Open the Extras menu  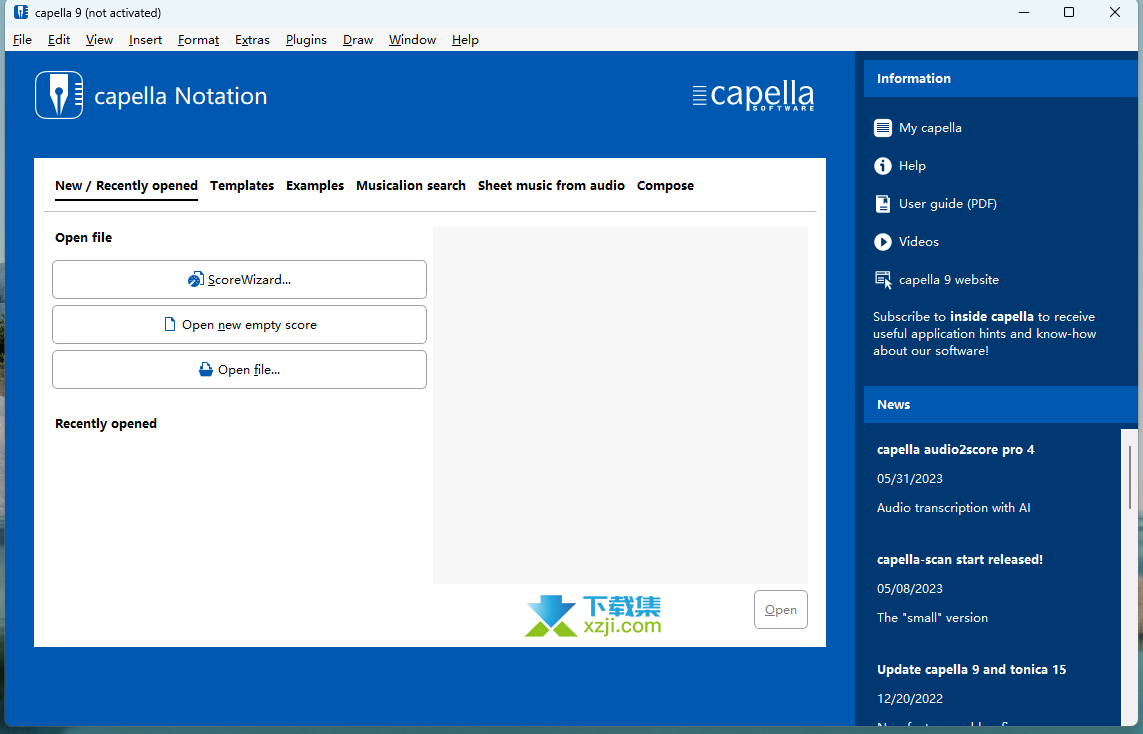click(252, 40)
